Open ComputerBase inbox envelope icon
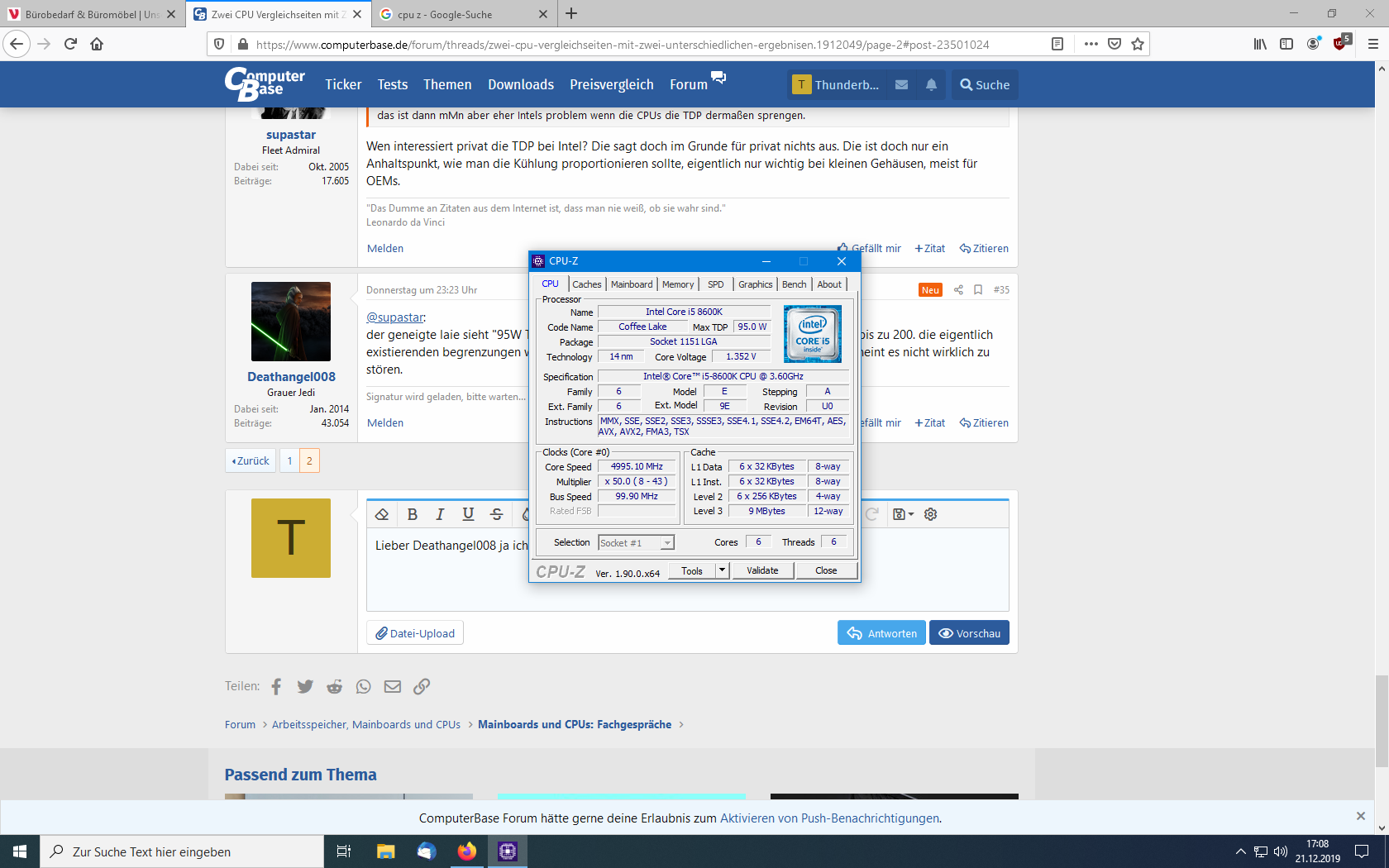Image resolution: width=1389 pixels, height=868 pixels. coord(902,84)
